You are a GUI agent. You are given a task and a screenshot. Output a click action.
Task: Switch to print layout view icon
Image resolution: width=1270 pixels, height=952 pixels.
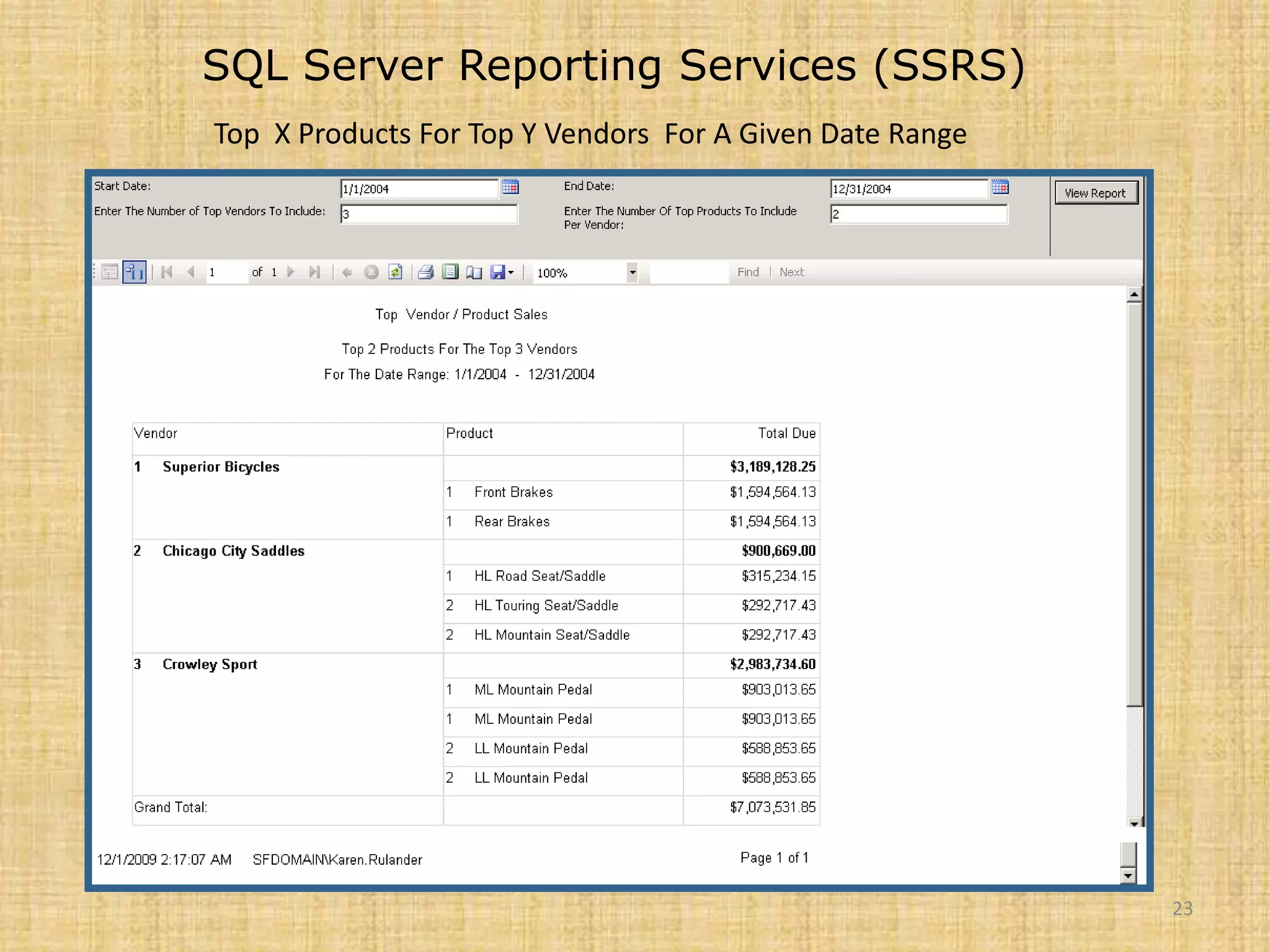click(450, 272)
